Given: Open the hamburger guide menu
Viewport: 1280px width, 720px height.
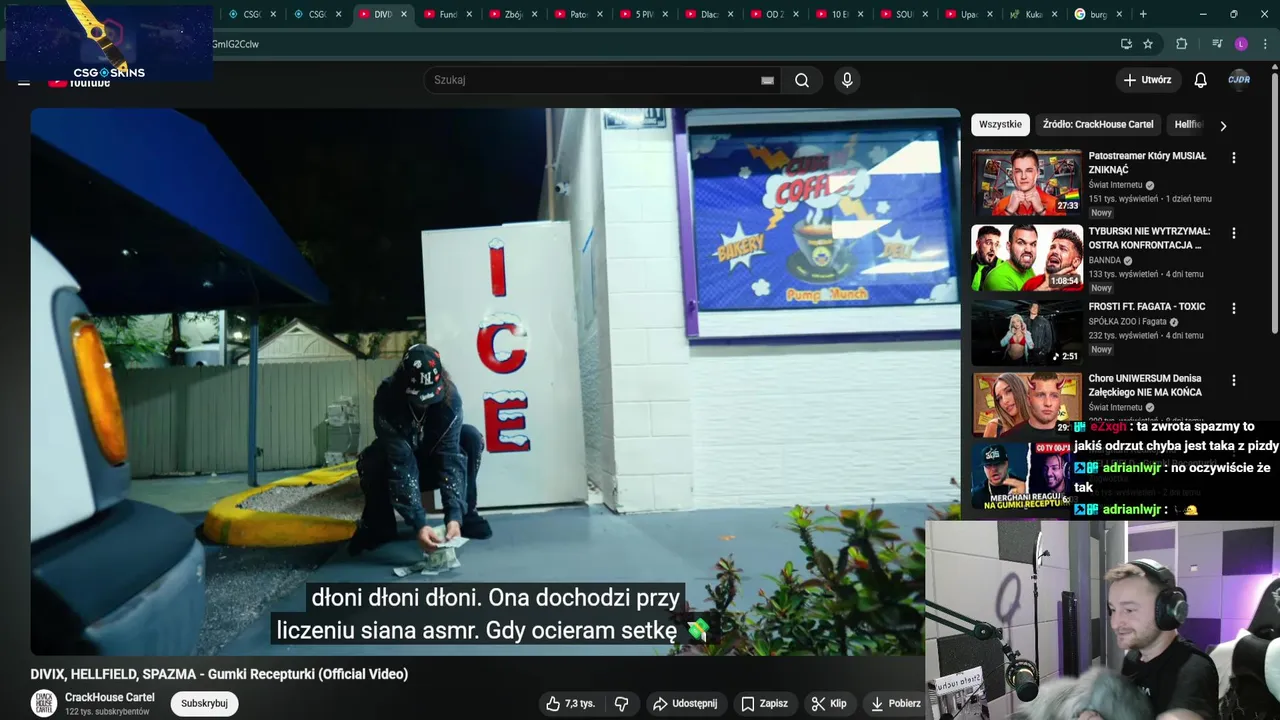Looking at the screenshot, I should coord(24,83).
